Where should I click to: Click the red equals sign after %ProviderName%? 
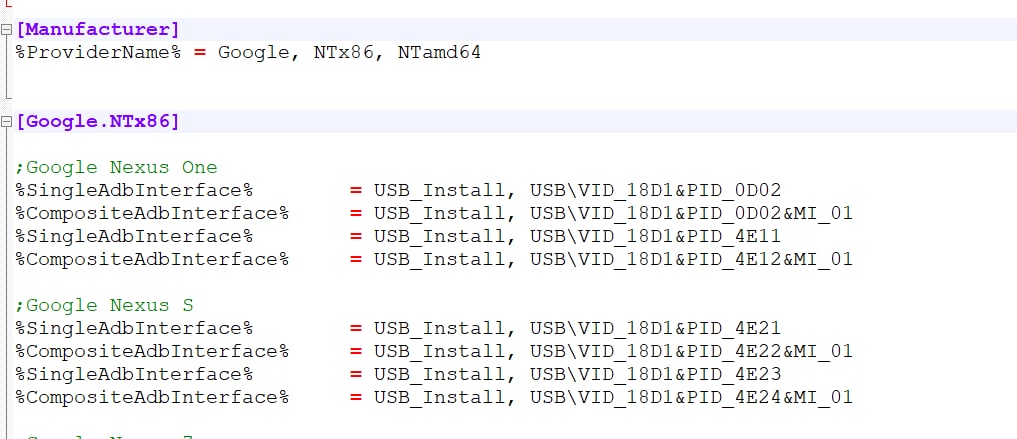click(x=199, y=53)
